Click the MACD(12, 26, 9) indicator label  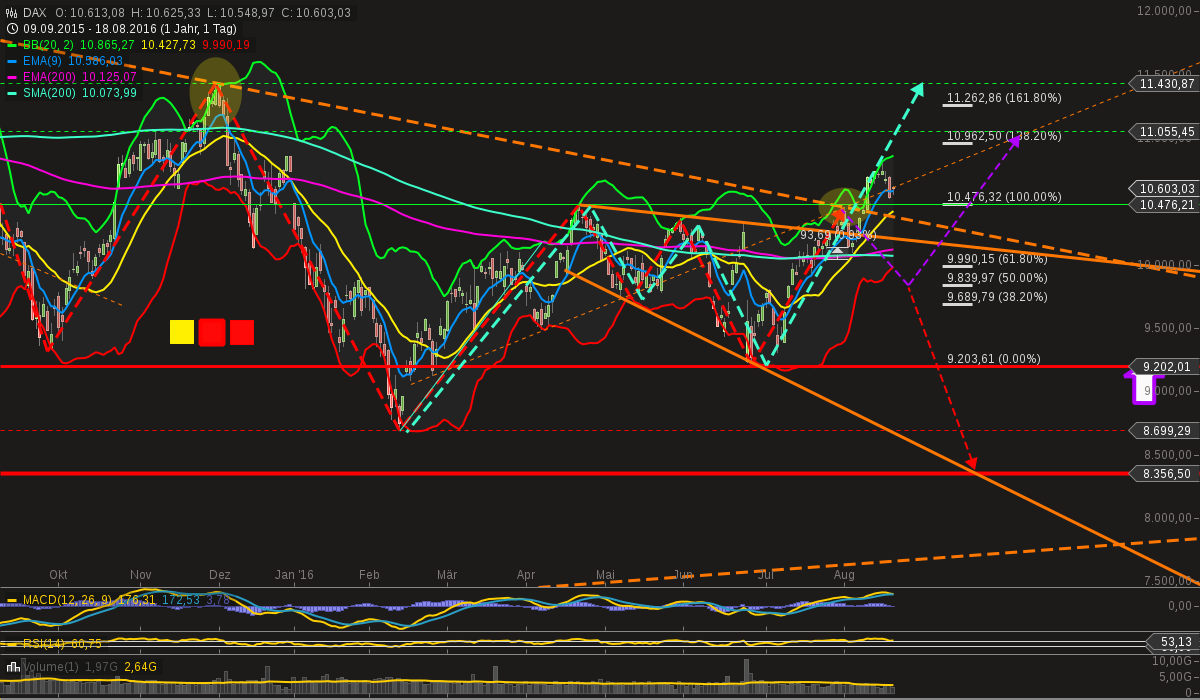click(x=67, y=600)
